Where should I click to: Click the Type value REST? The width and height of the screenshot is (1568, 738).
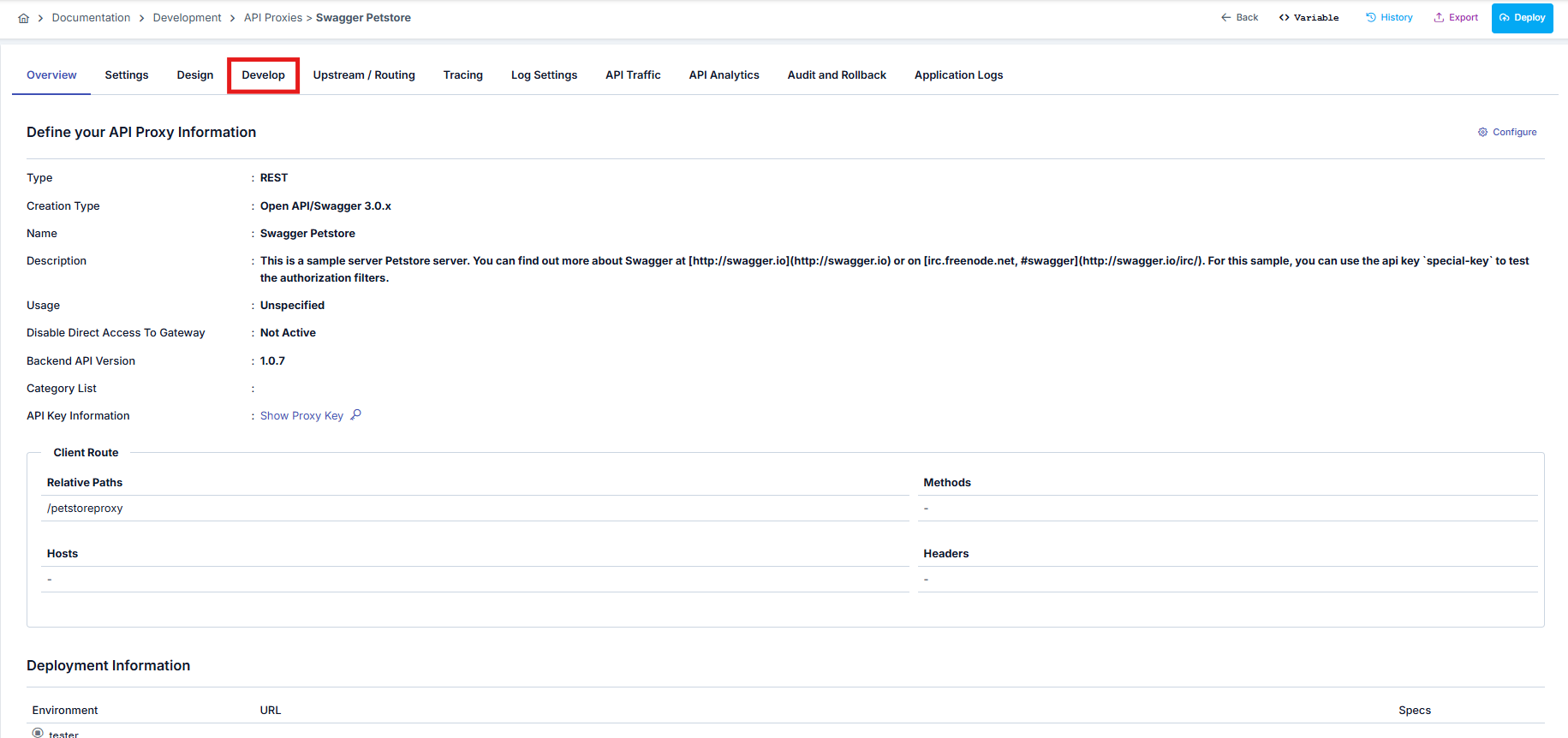(274, 178)
